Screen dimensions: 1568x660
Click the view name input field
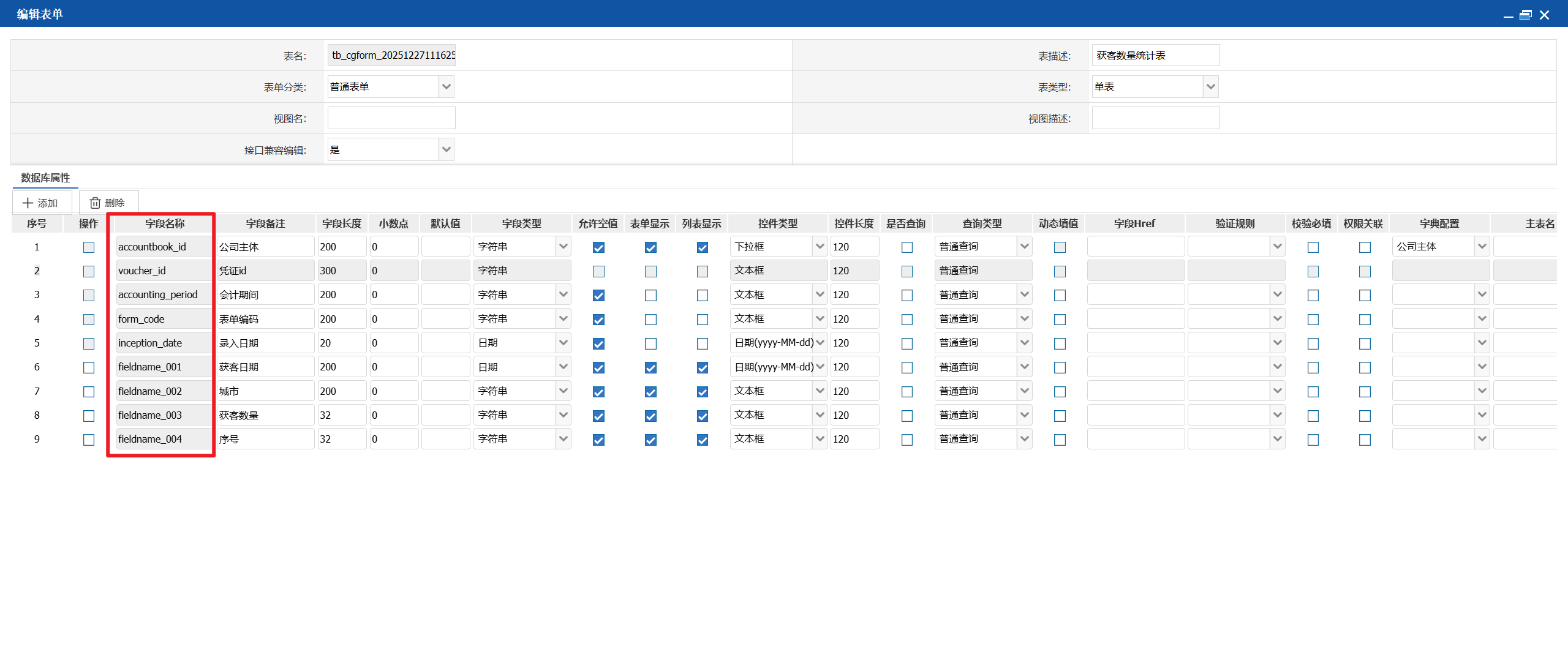(391, 118)
